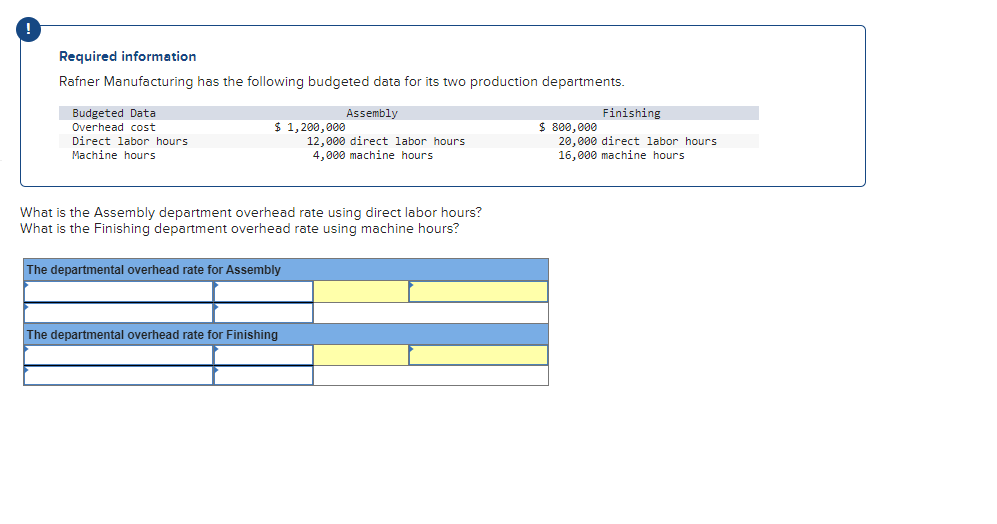Click the 'Overhead cost' row label
This screenshot has width=997, height=524.
point(114,127)
